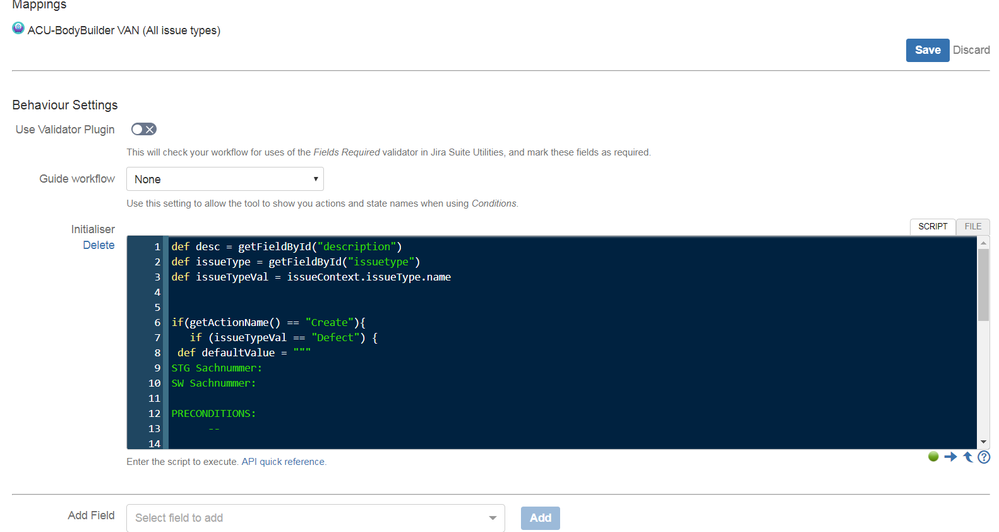The image size is (999, 532).
Task: Click the blue curved up-arrow icon below the editor
Action: tap(967, 457)
